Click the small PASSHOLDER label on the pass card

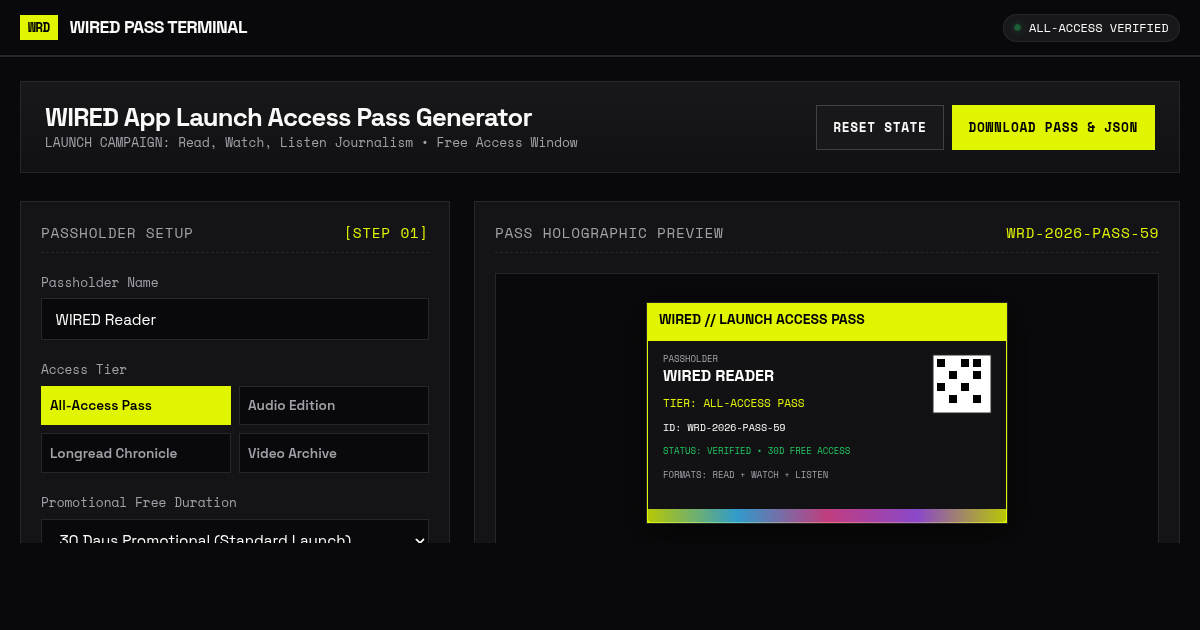pos(690,359)
